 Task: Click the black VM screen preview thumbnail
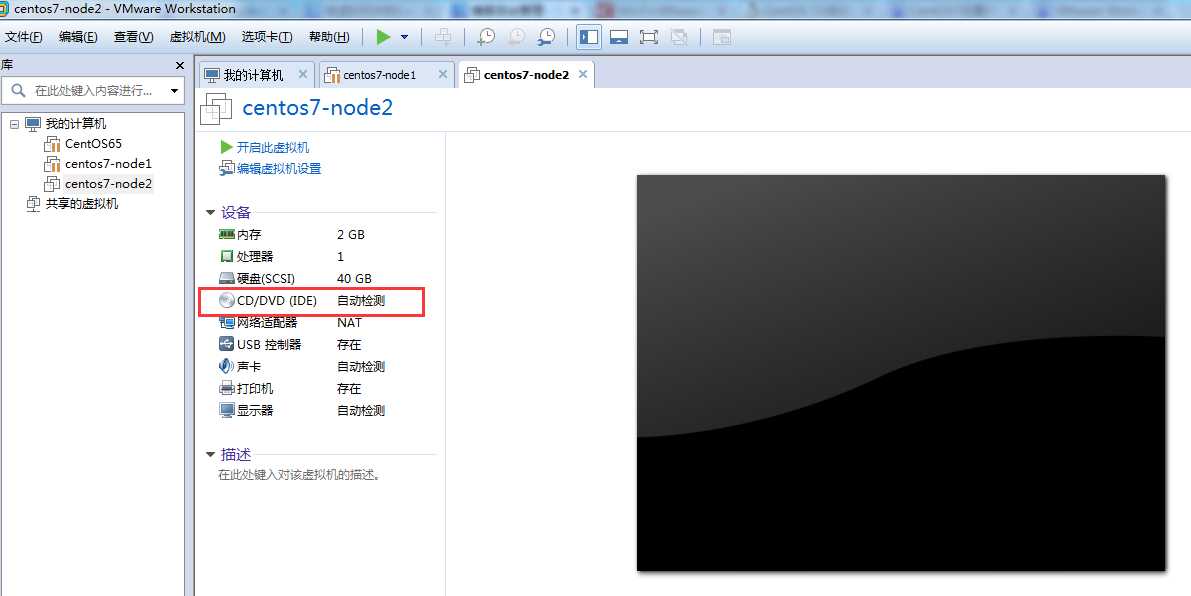(x=901, y=373)
